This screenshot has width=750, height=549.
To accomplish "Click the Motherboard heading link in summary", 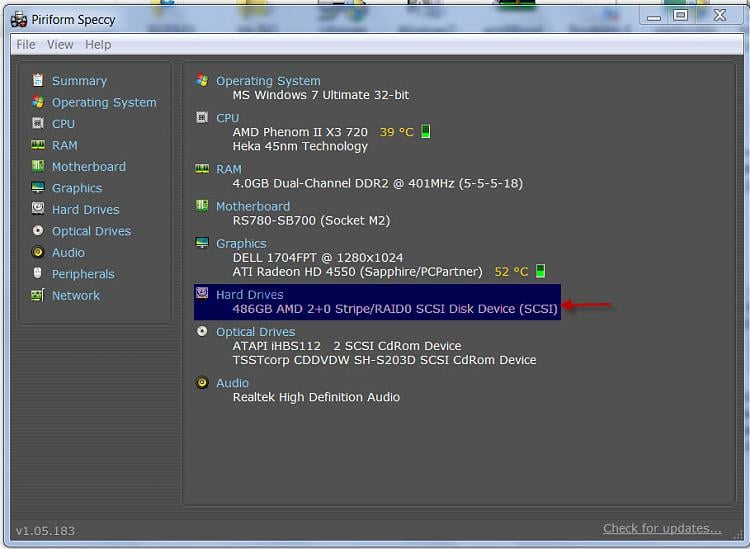I will 253,206.
